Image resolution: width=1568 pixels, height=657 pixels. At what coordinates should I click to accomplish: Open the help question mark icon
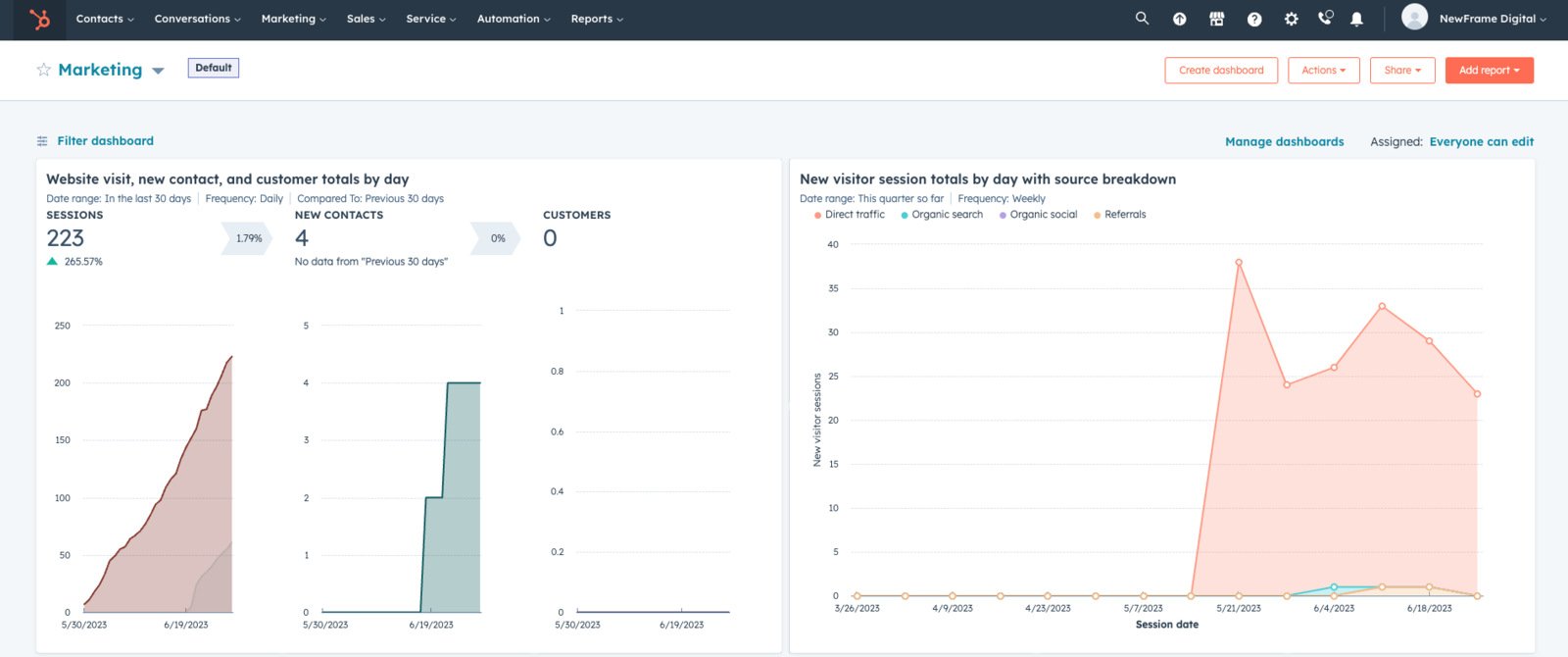click(x=1253, y=19)
